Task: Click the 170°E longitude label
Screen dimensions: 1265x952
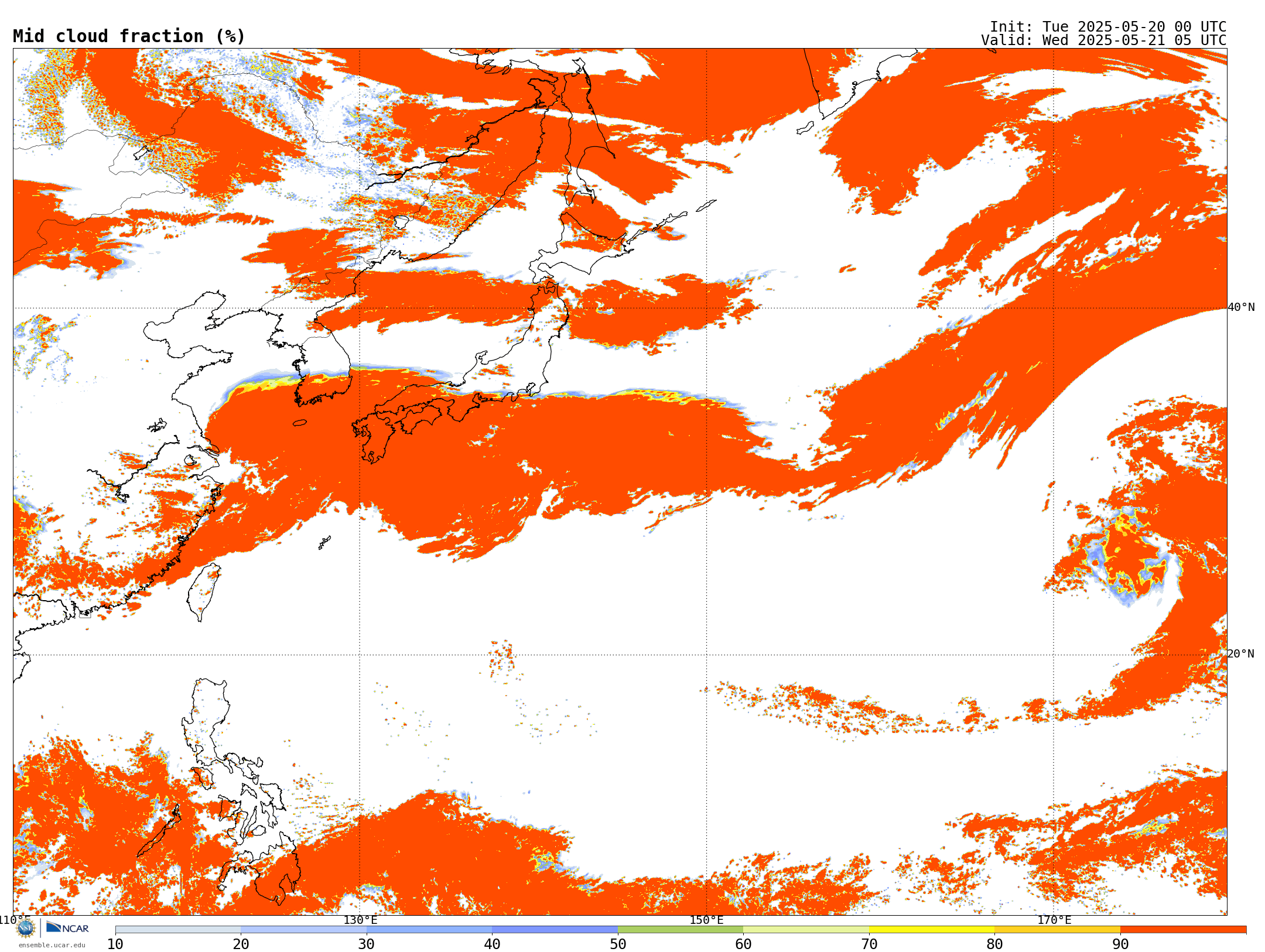Action: tap(1054, 920)
